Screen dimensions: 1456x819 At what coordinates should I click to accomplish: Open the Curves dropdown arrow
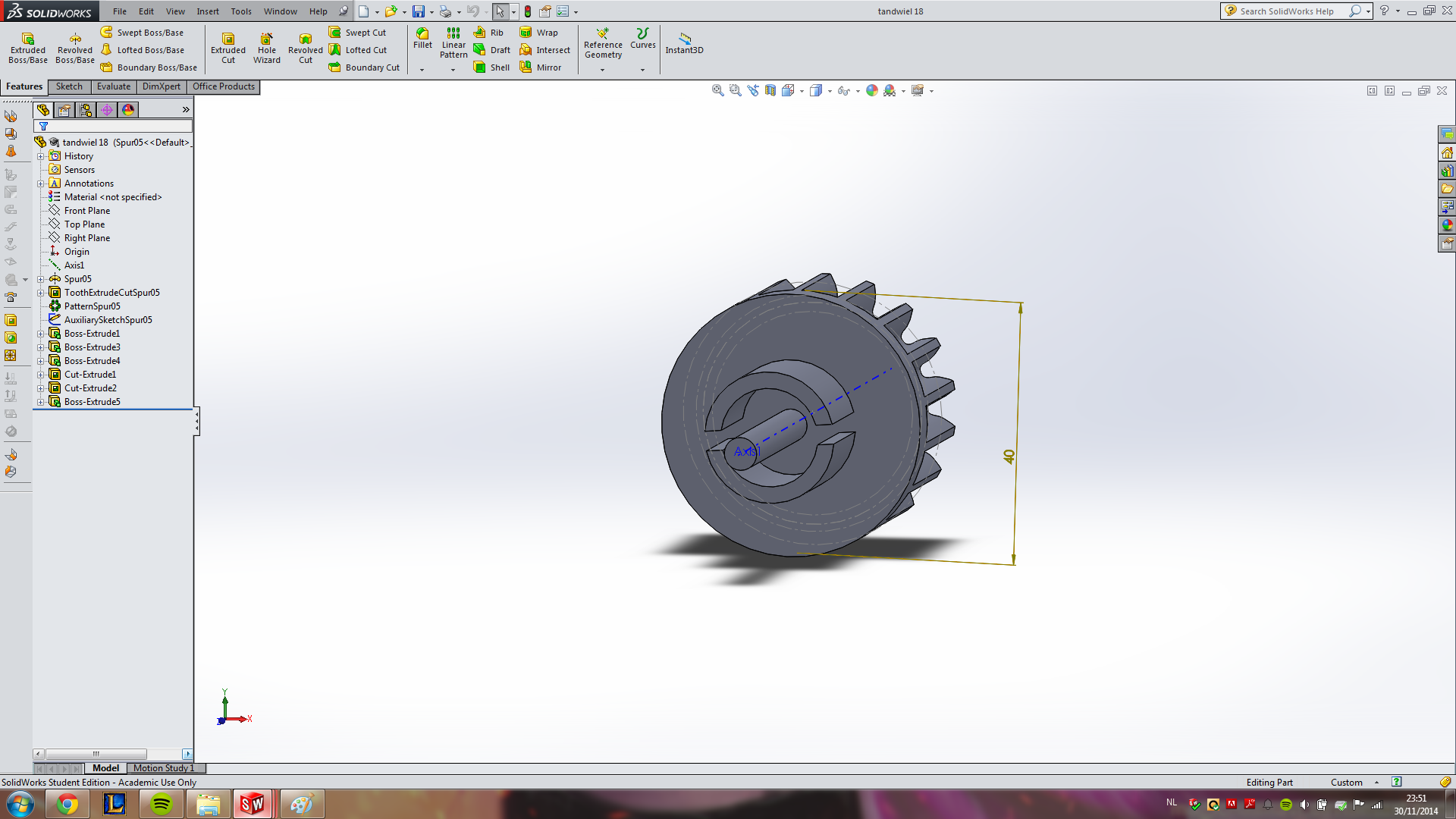(643, 70)
